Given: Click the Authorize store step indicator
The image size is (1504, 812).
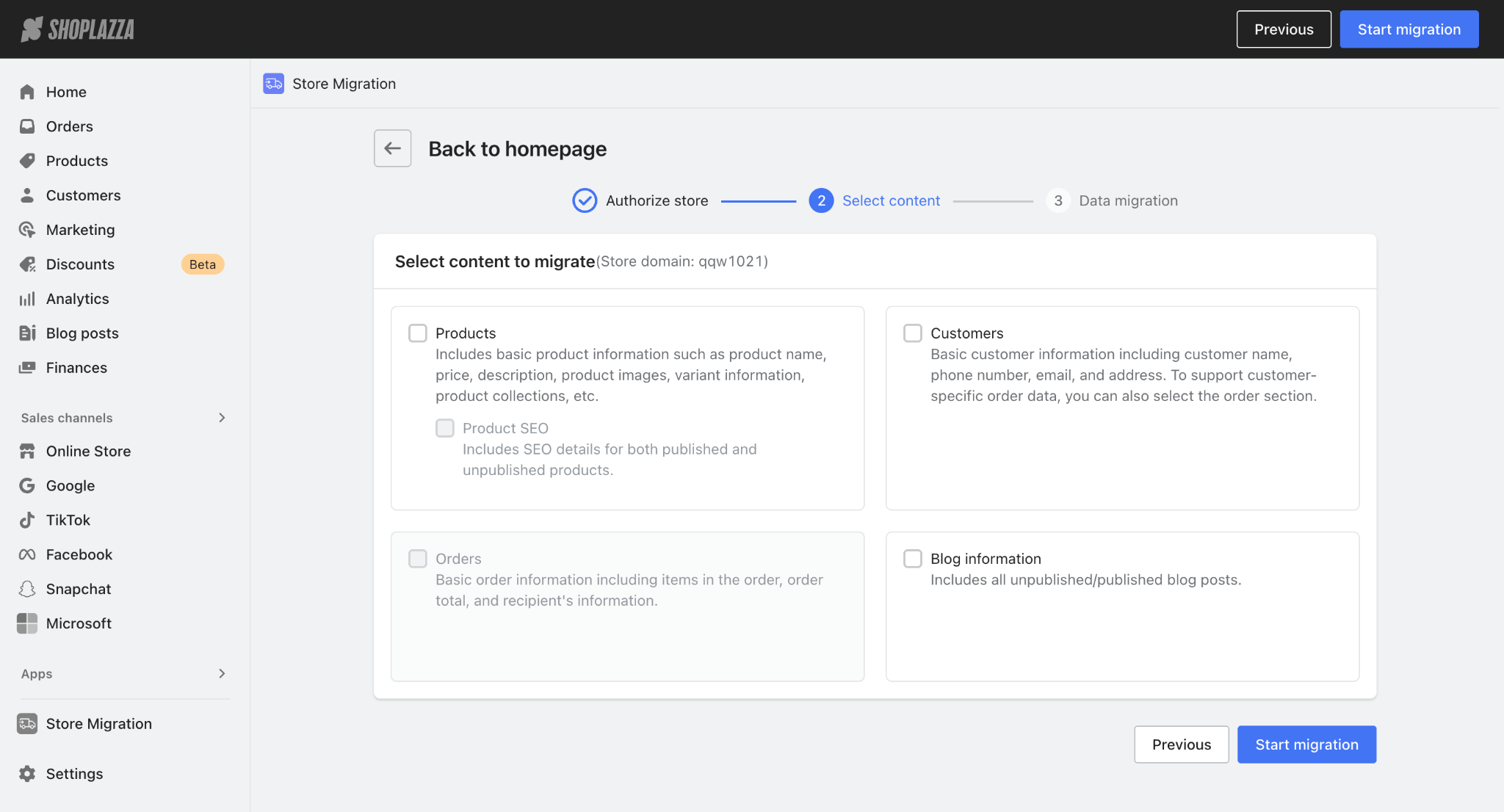Looking at the screenshot, I should [585, 200].
